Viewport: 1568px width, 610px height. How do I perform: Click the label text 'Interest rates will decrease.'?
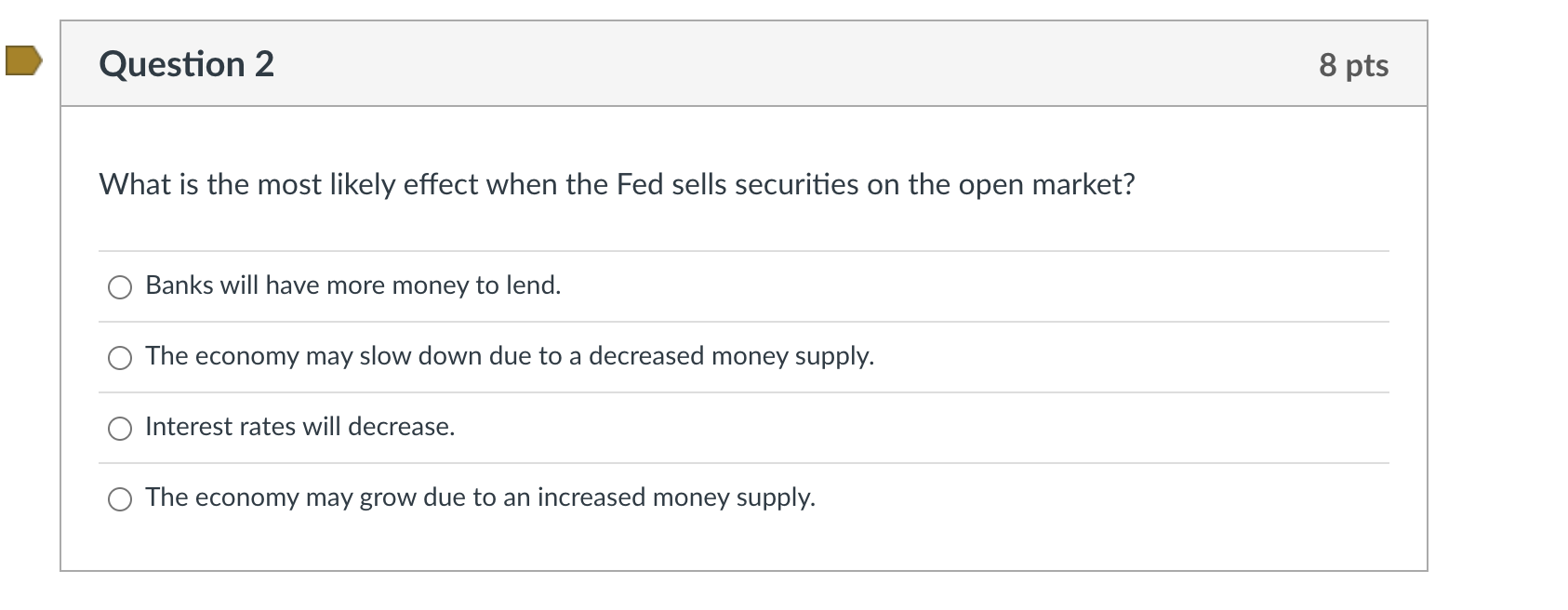[x=300, y=427]
